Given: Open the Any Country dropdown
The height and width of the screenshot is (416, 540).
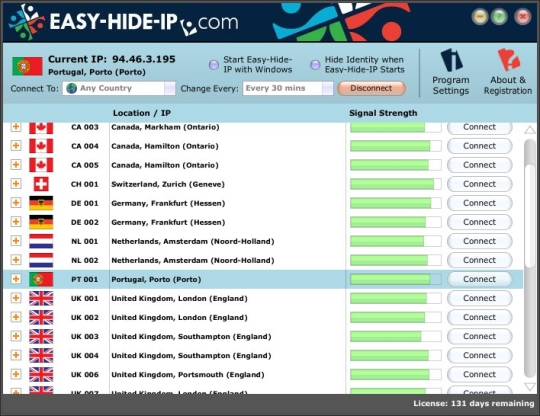Looking at the screenshot, I should [169, 89].
